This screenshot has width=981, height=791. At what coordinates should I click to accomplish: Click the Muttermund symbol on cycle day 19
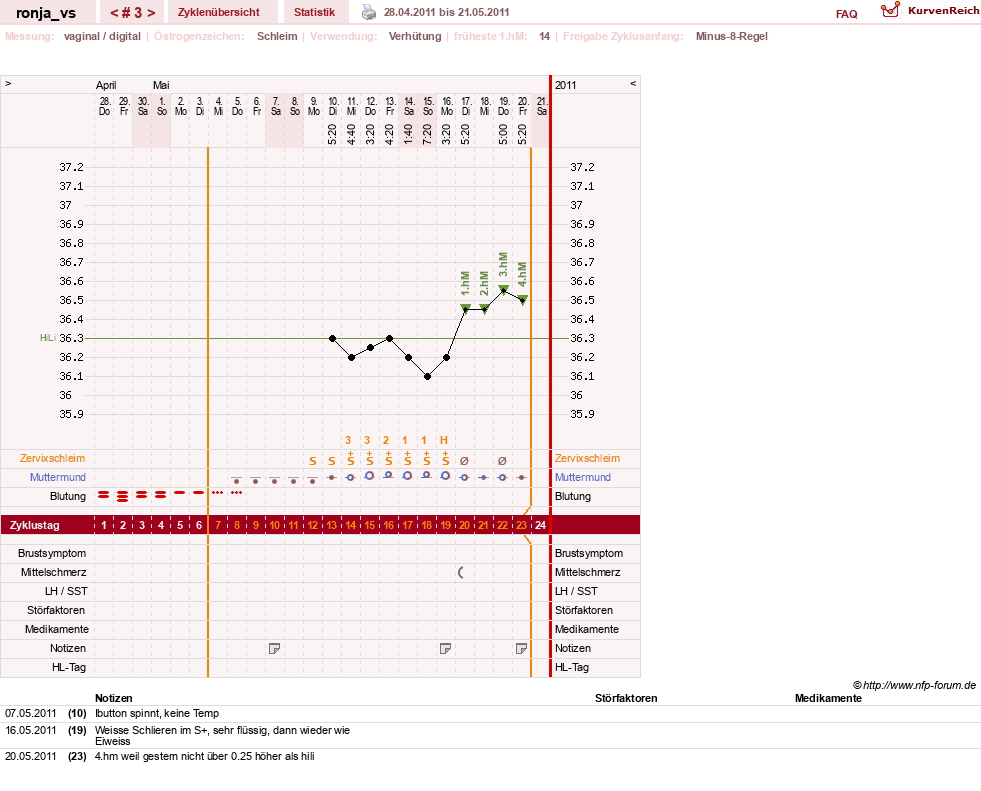pyautogui.click(x=445, y=476)
